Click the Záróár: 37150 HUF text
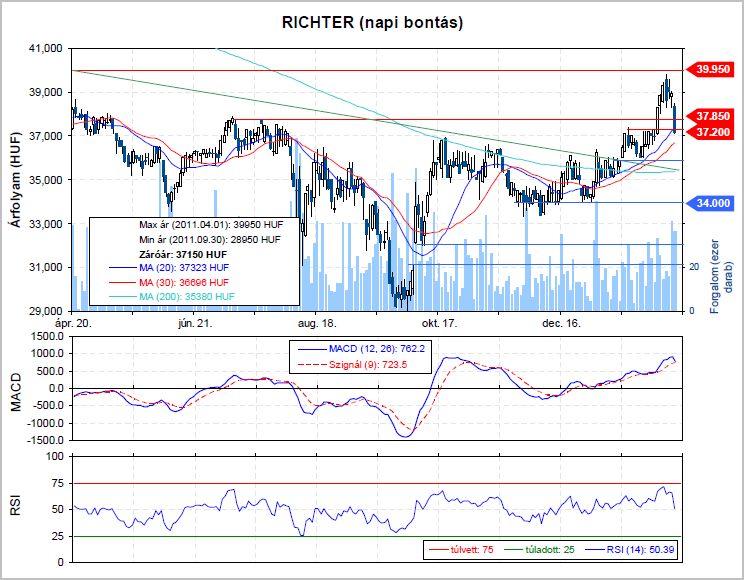744x580 pixels. click(183, 254)
